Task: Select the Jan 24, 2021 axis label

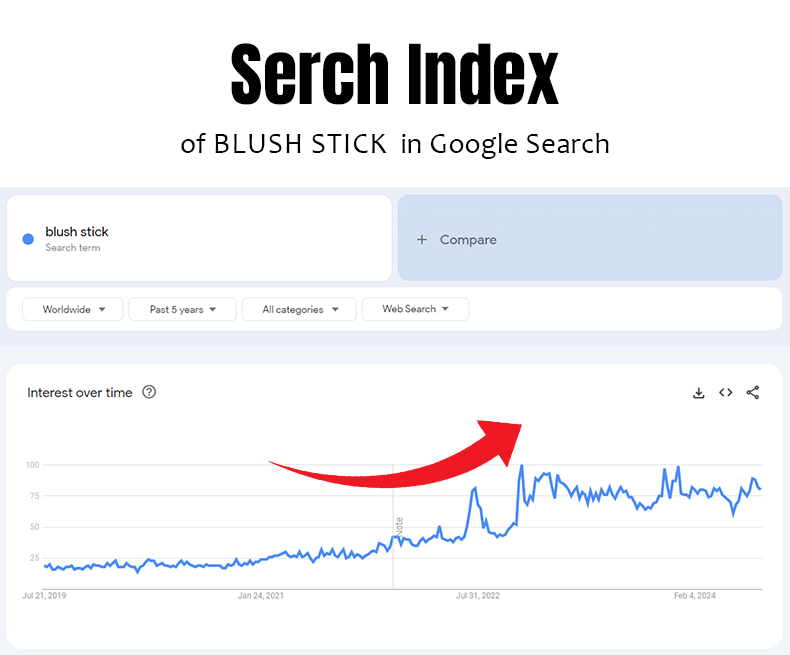Action: click(x=261, y=596)
